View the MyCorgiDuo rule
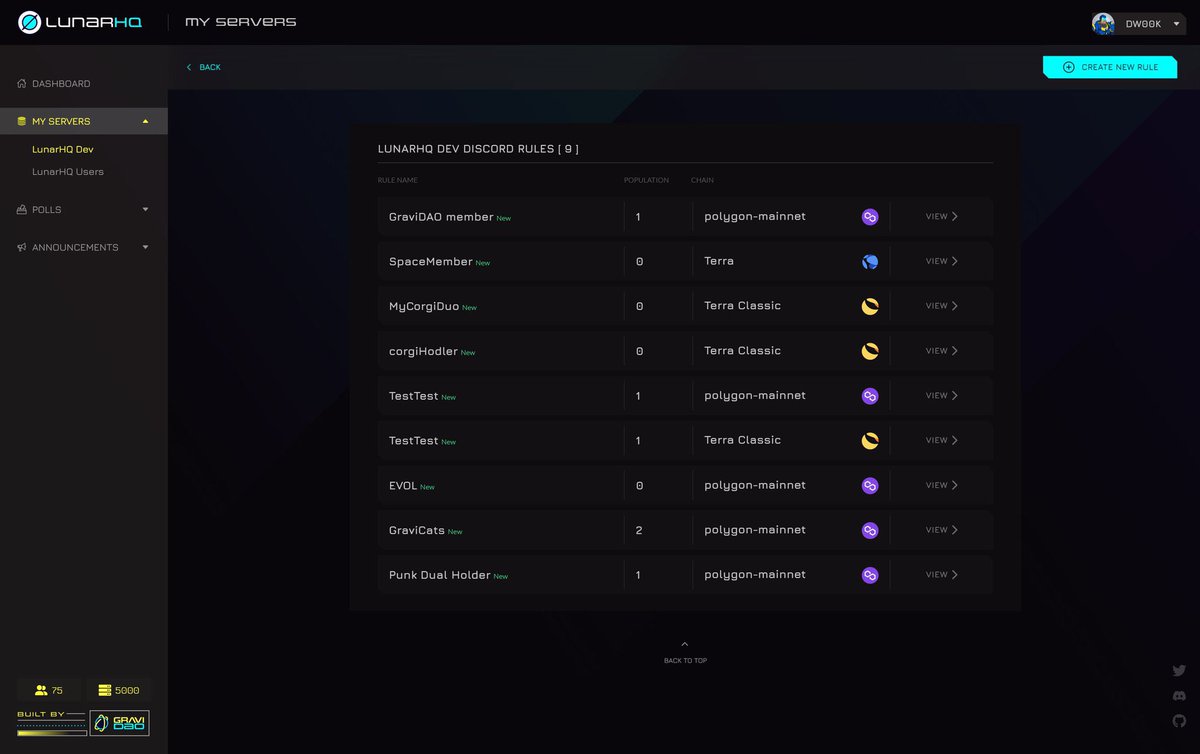The width and height of the screenshot is (1200, 754). click(942, 306)
